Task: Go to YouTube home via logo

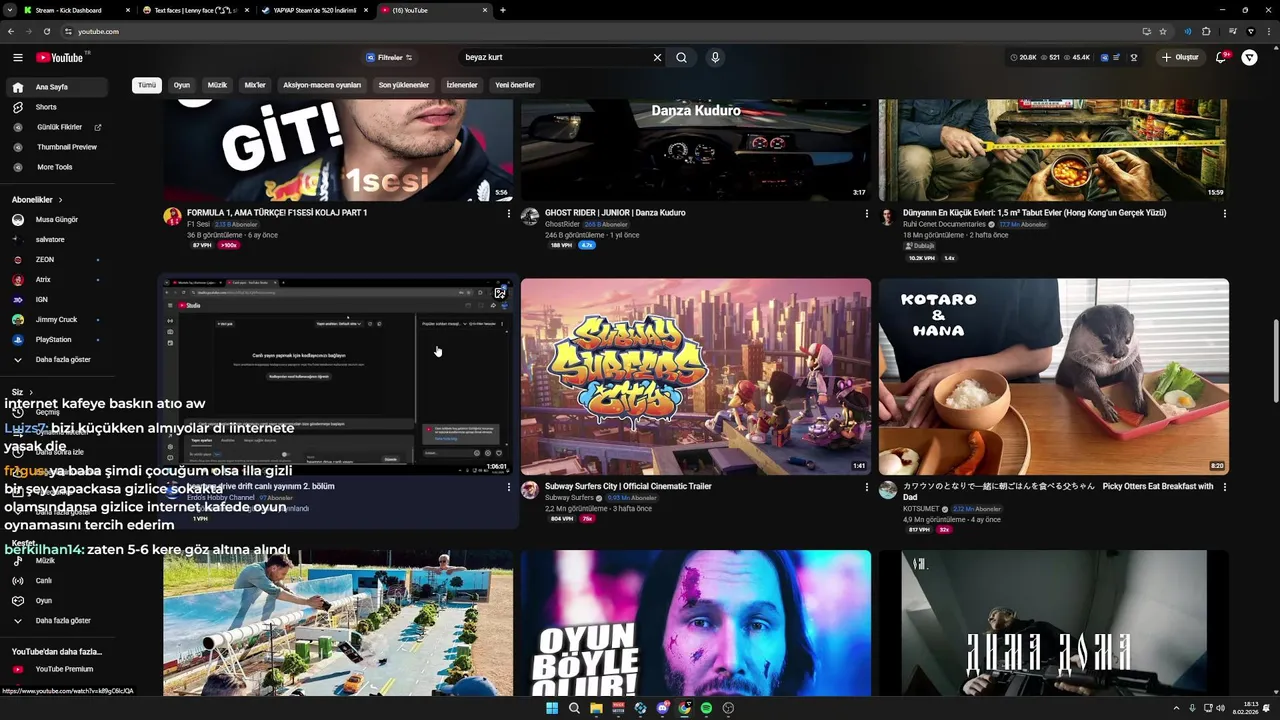Action: [61, 58]
